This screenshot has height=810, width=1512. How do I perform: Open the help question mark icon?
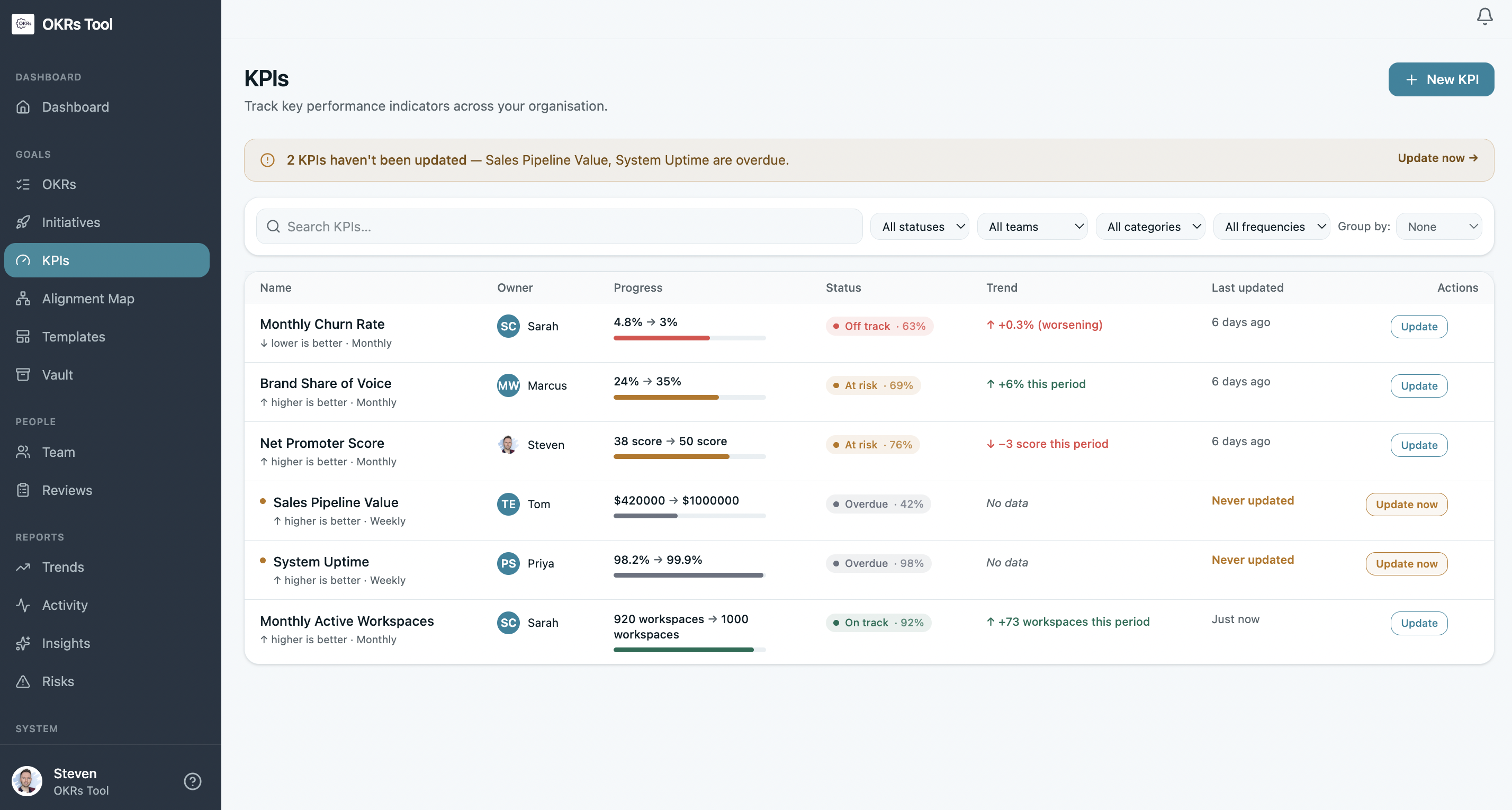[193, 781]
